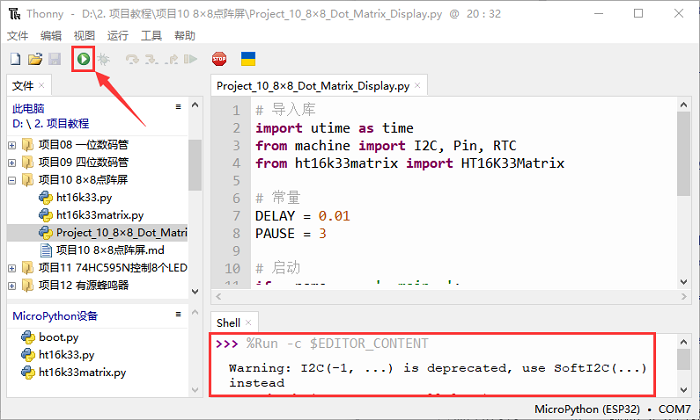Click the green Run current script button

83,60
